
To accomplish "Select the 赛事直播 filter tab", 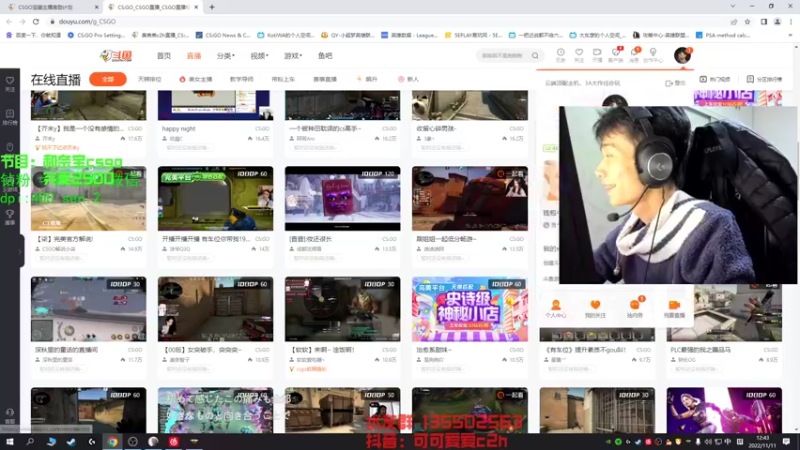I will tap(325, 79).
